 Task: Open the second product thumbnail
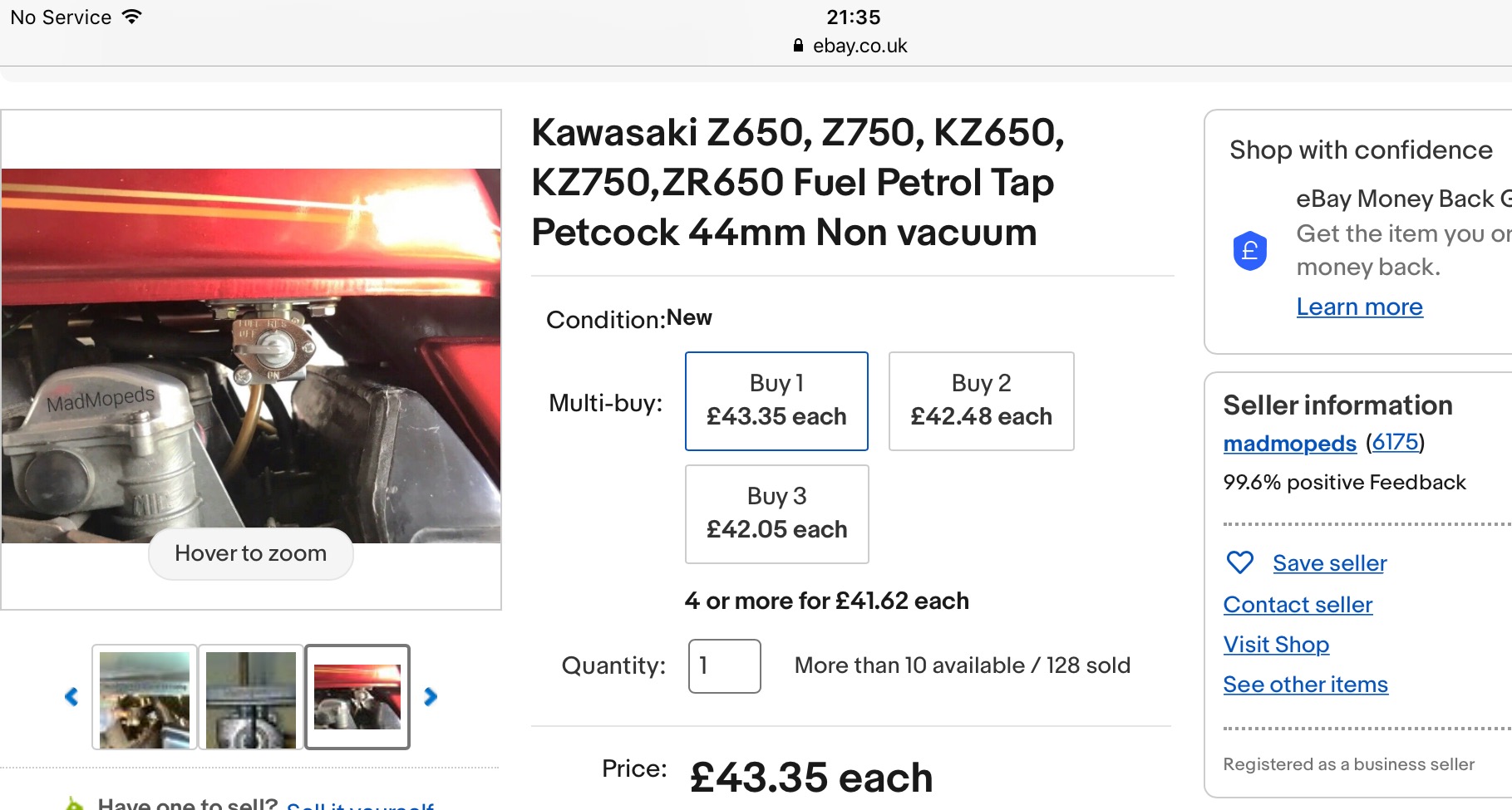251,698
